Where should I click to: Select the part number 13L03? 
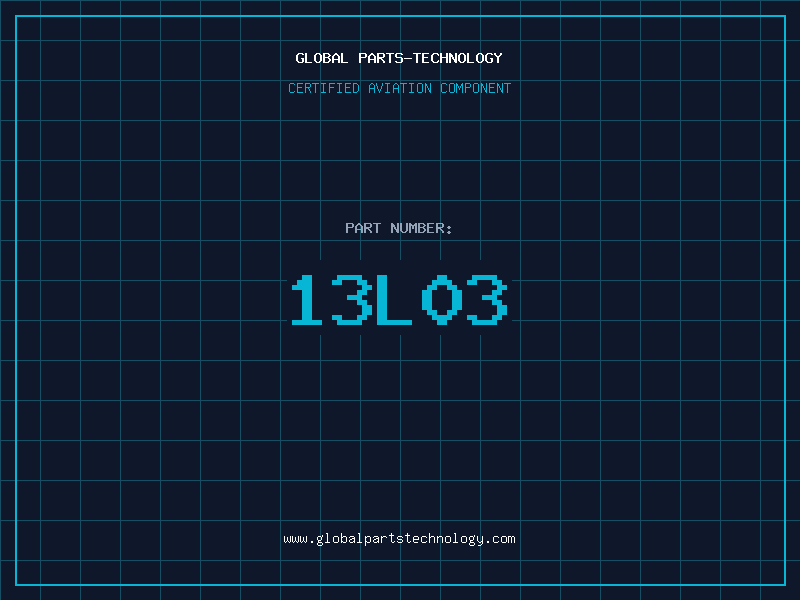click(x=399, y=300)
